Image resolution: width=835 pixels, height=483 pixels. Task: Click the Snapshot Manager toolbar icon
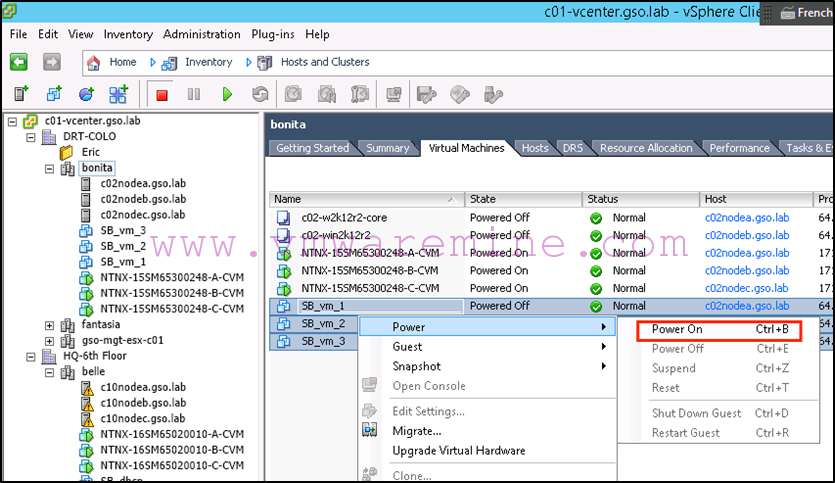coord(360,94)
